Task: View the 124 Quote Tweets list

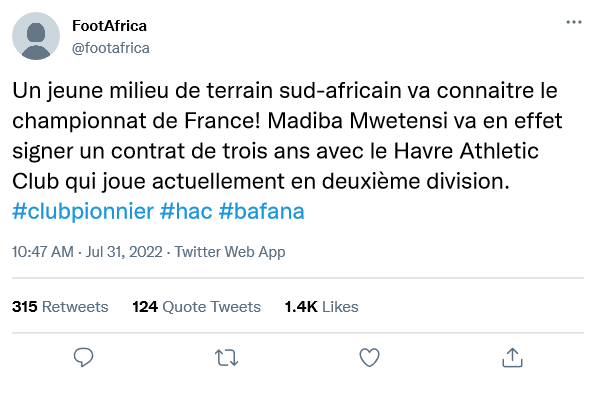Action: (x=197, y=307)
